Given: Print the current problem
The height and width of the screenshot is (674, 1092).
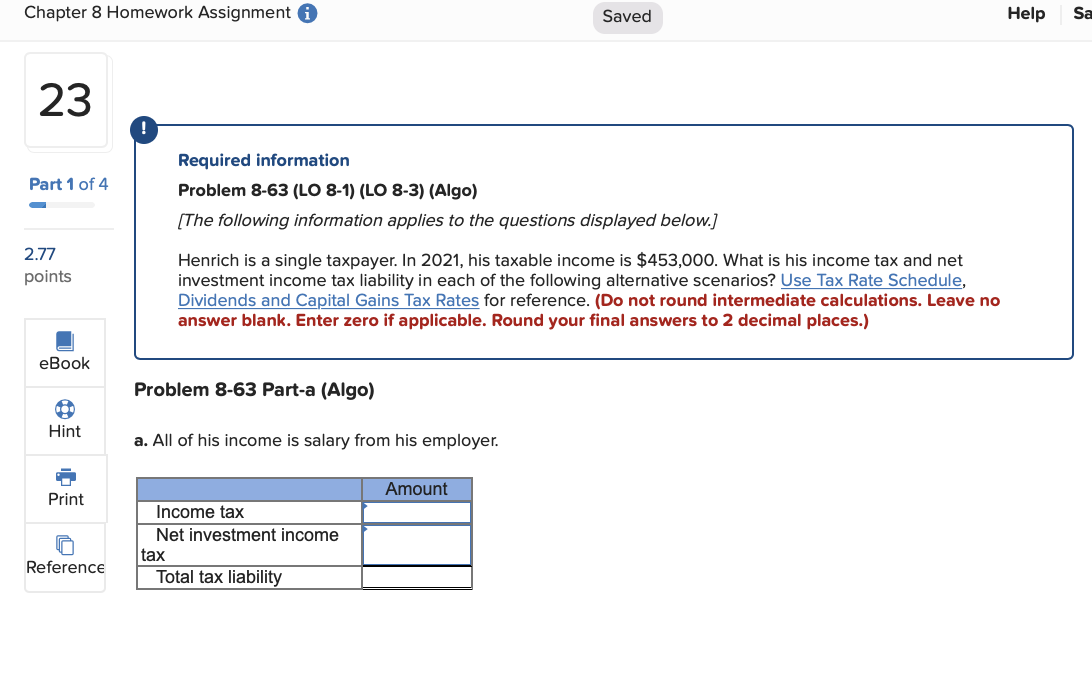Looking at the screenshot, I should point(64,488).
